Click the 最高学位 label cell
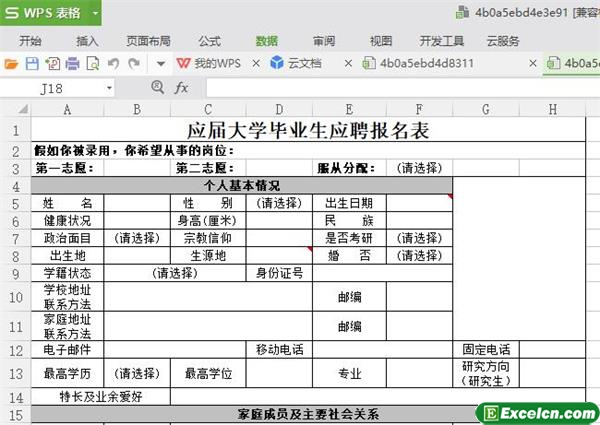The image size is (600, 425). coord(208,373)
